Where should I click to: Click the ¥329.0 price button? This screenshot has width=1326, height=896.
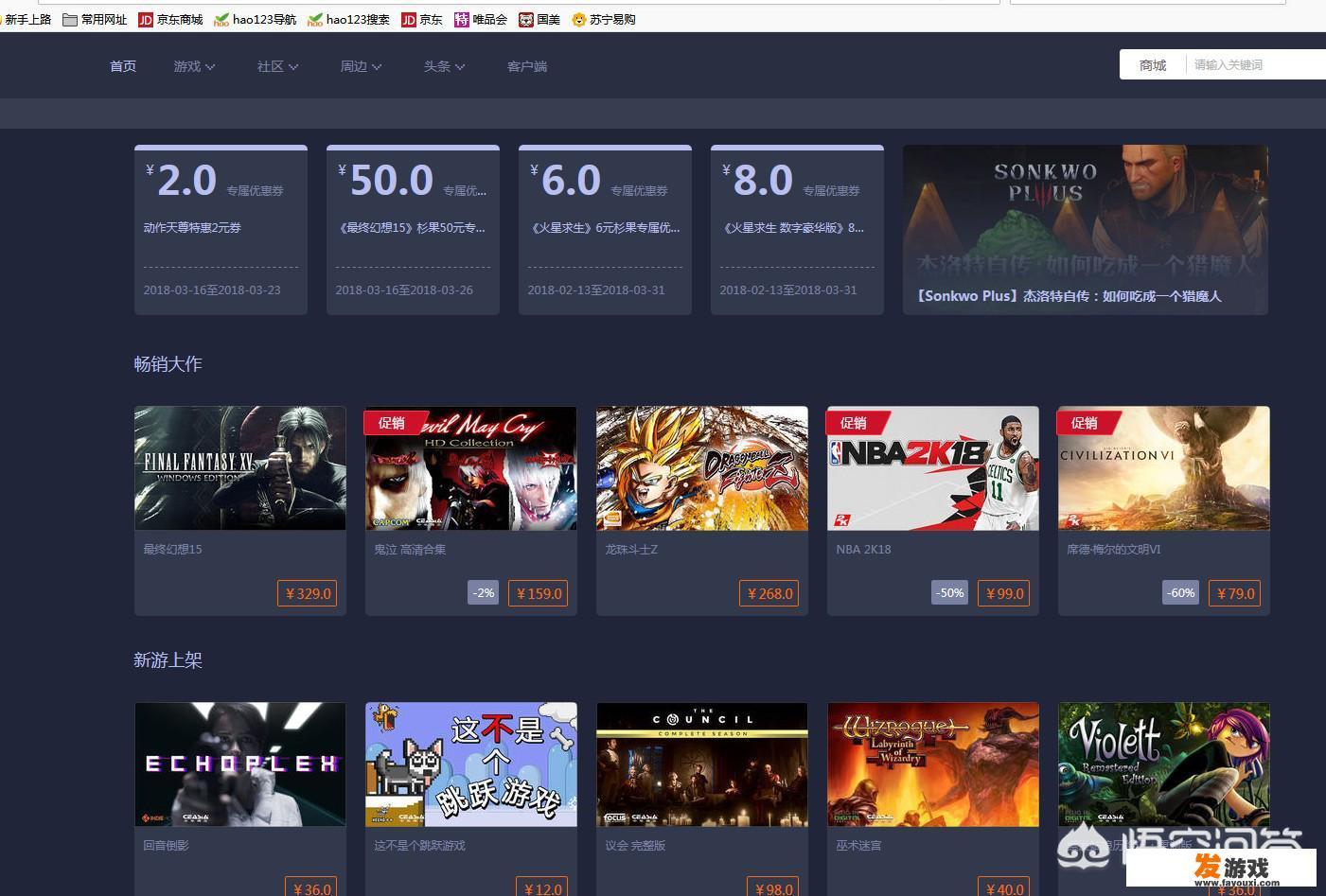point(308,593)
